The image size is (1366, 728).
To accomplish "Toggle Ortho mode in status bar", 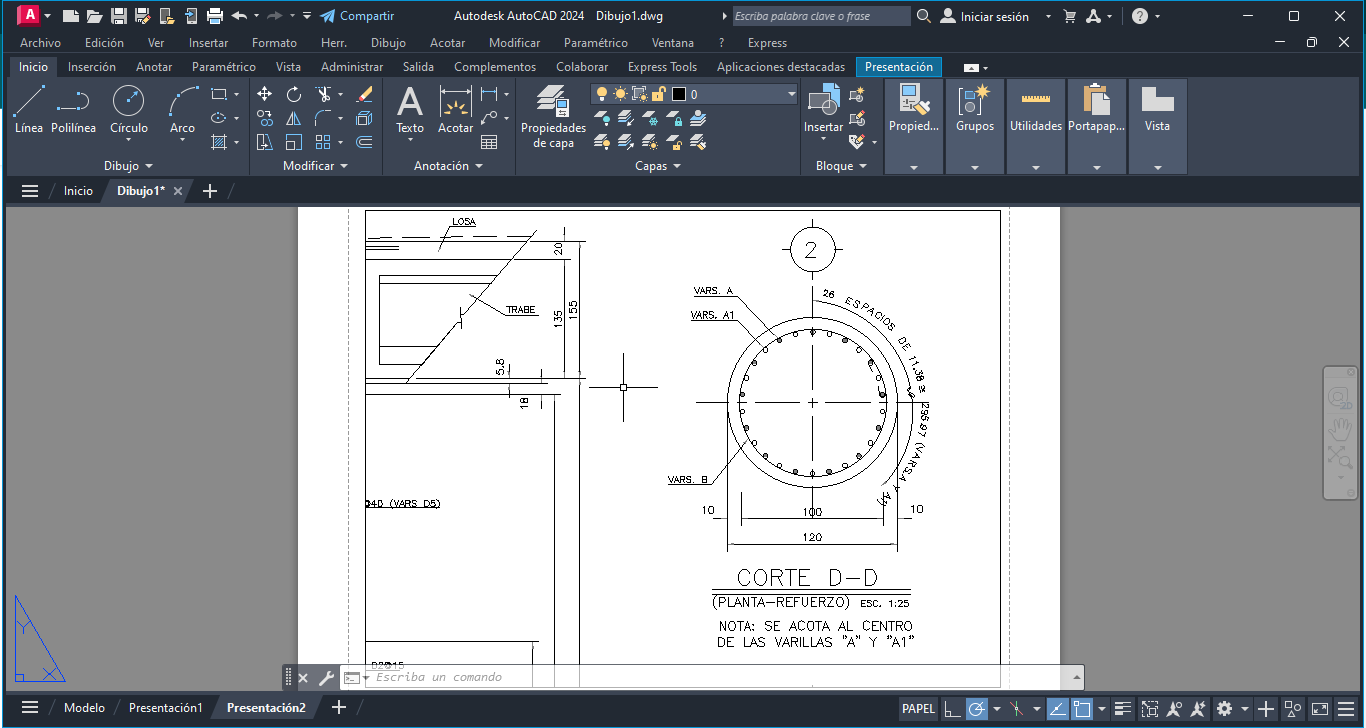I will click(953, 709).
